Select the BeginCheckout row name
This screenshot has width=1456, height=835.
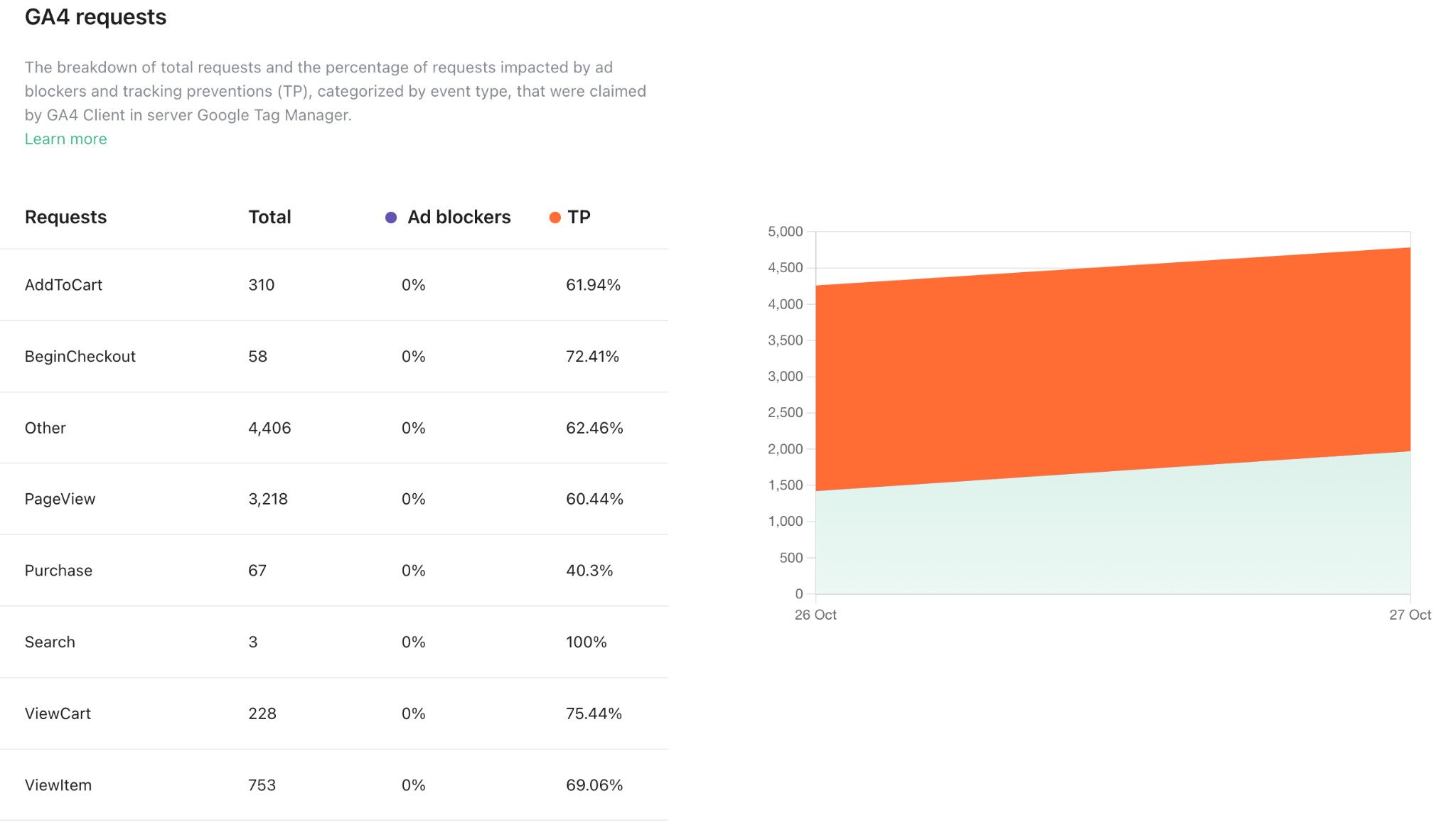point(80,357)
